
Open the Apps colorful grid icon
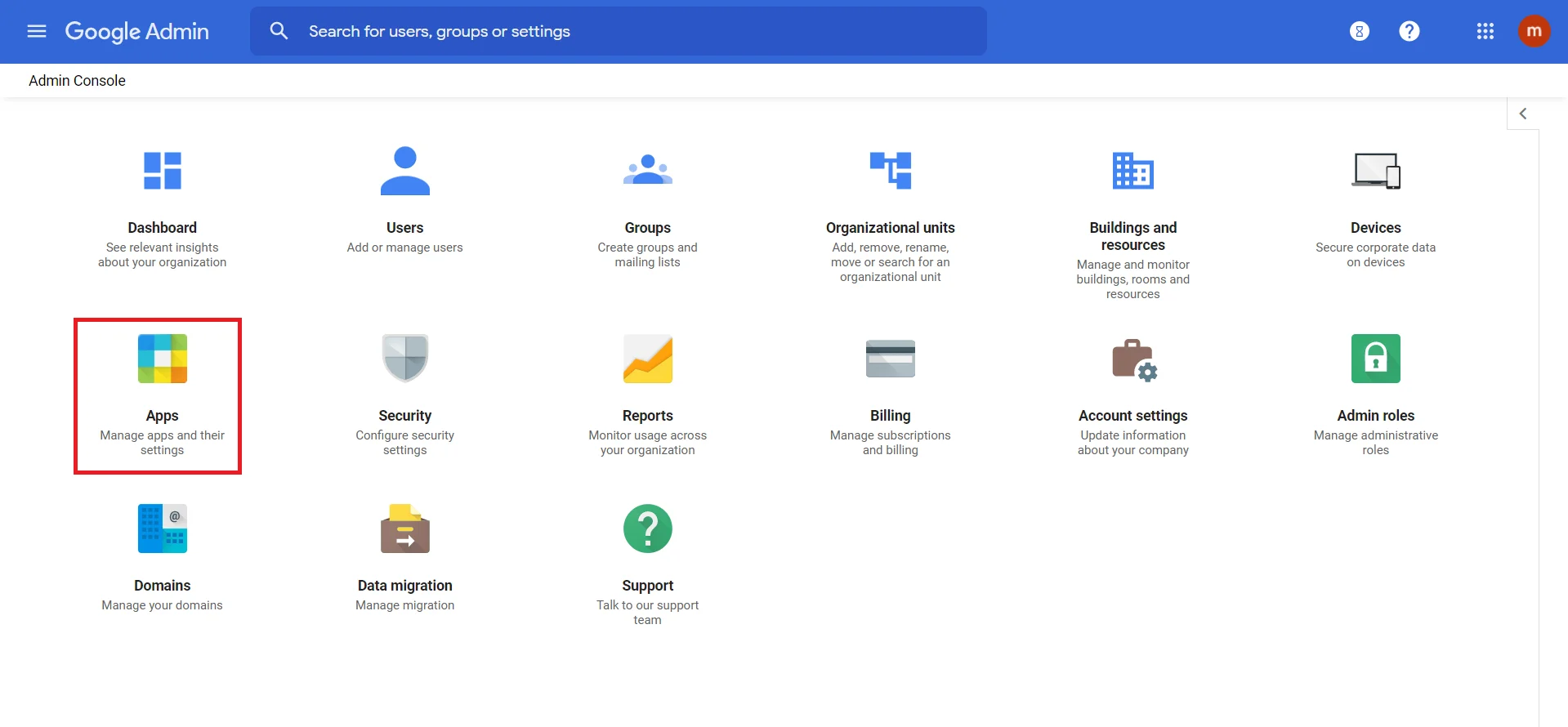162,359
